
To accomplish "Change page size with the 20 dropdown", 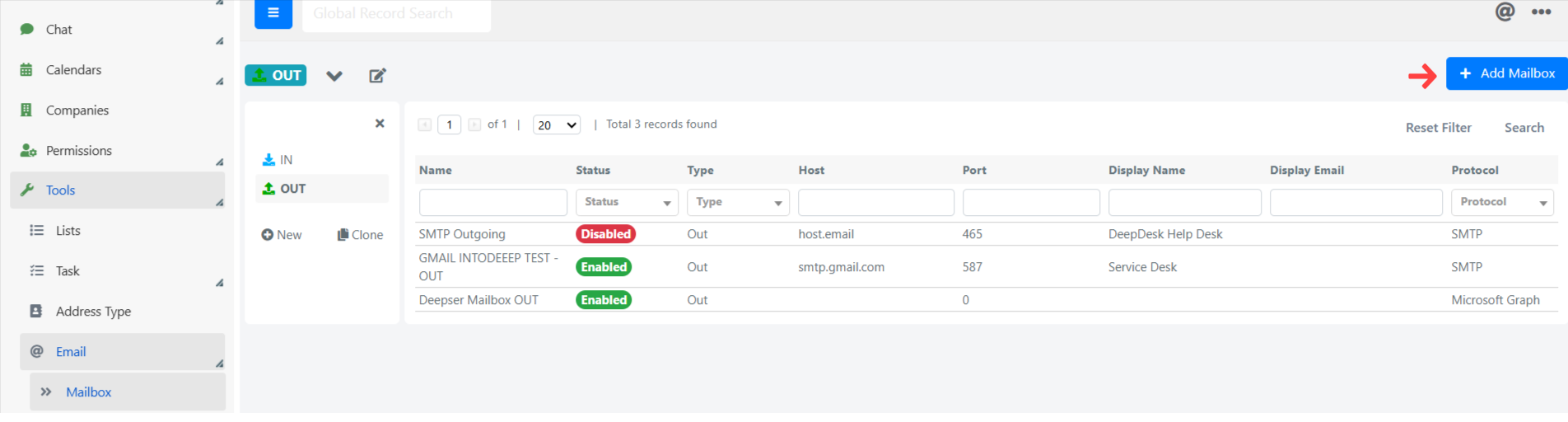I will 557,125.
